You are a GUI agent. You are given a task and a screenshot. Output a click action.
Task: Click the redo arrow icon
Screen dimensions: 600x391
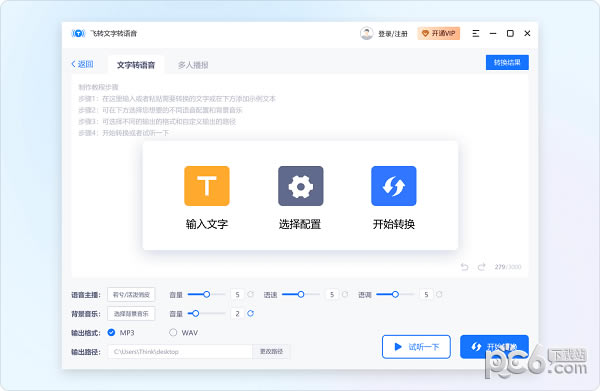481,267
